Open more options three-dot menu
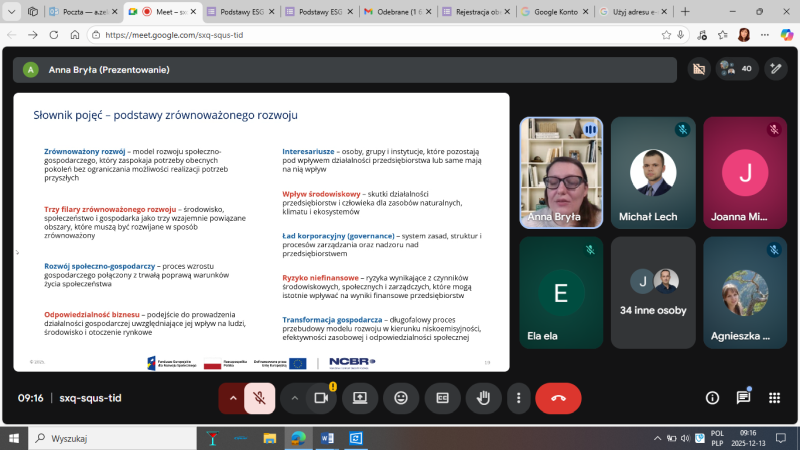Image resolution: width=800 pixels, height=450 pixels. [517, 398]
